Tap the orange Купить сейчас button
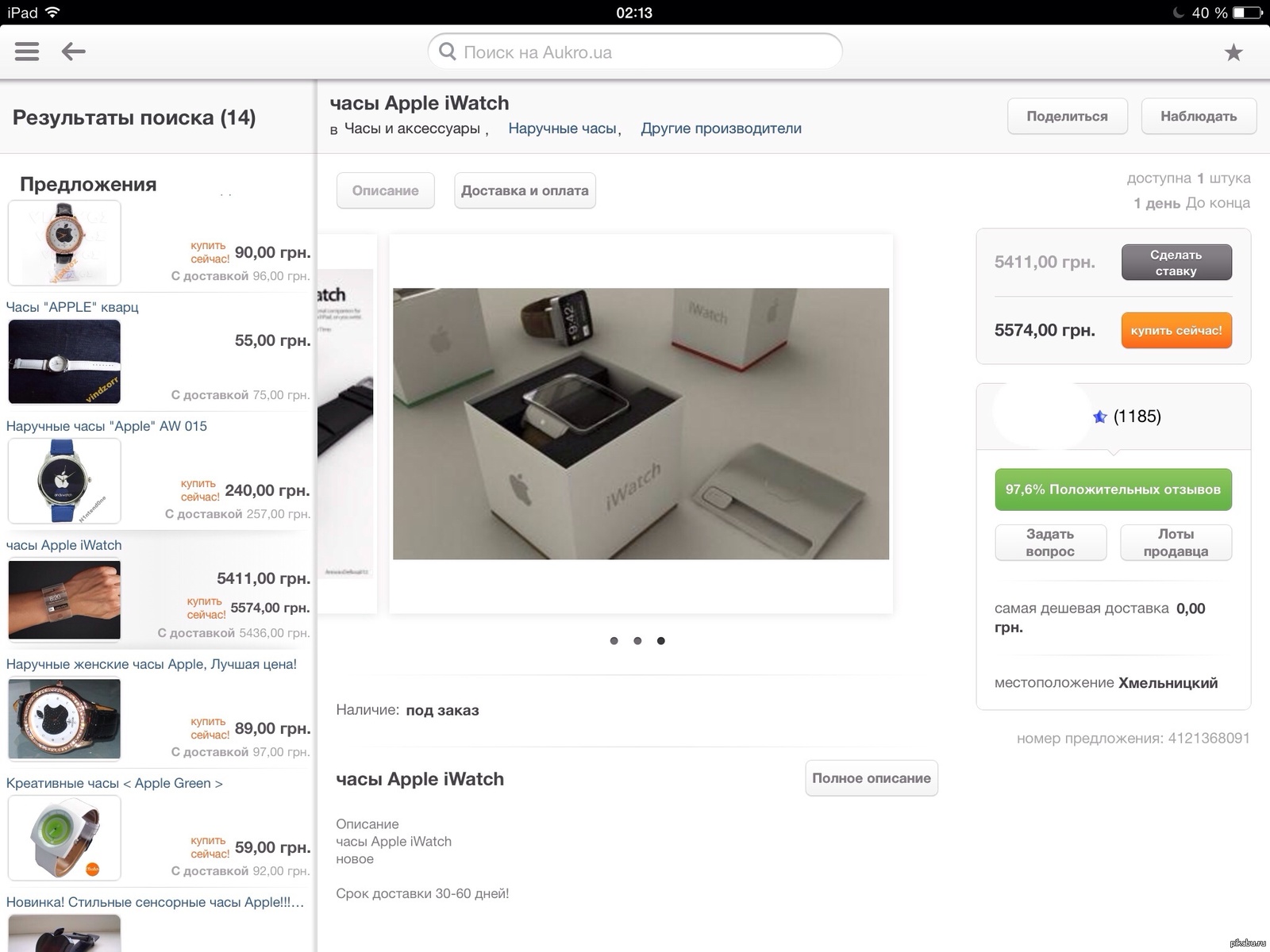 click(x=1176, y=330)
